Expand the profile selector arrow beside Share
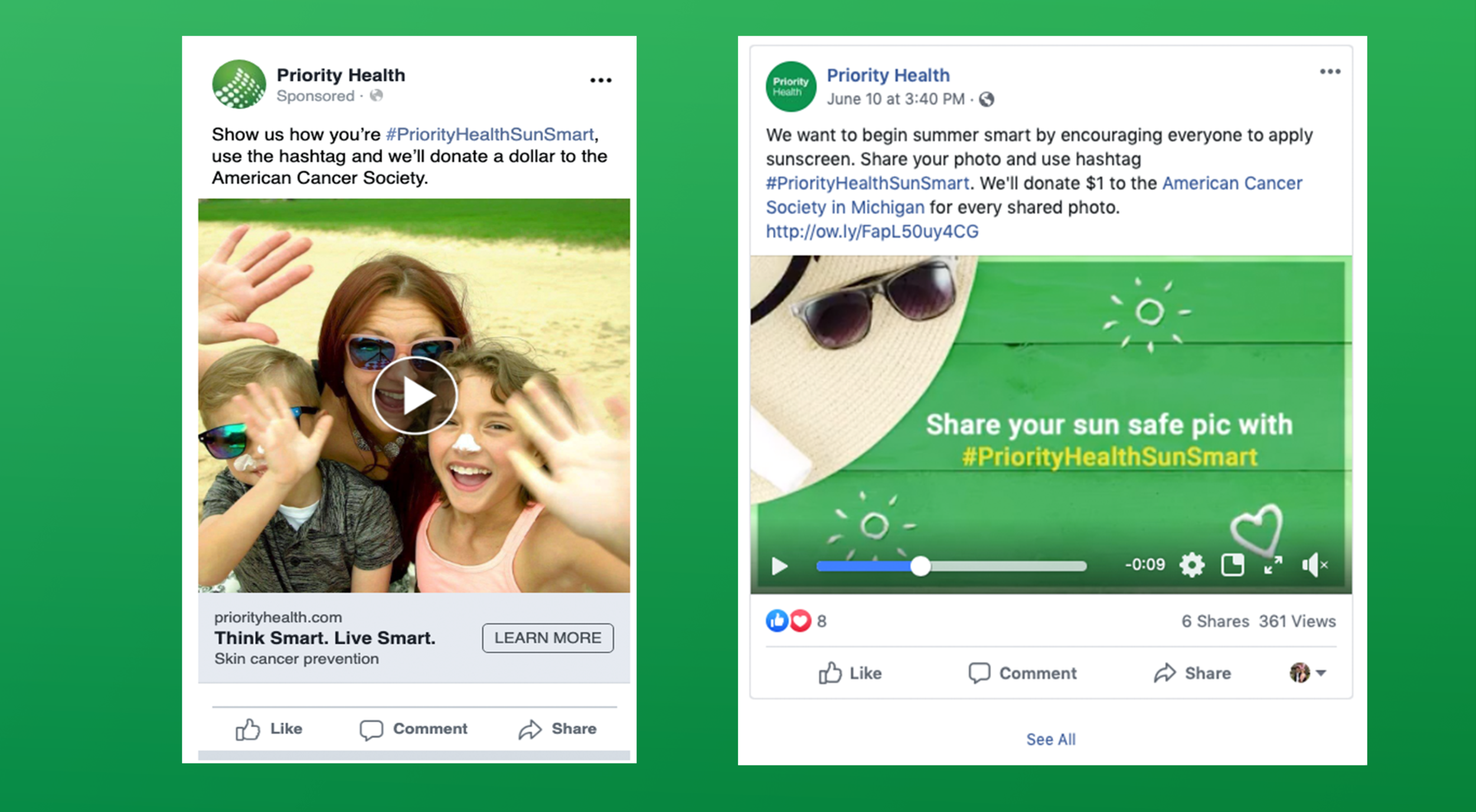This screenshot has width=1476, height=812. (x=1321, y=673)
